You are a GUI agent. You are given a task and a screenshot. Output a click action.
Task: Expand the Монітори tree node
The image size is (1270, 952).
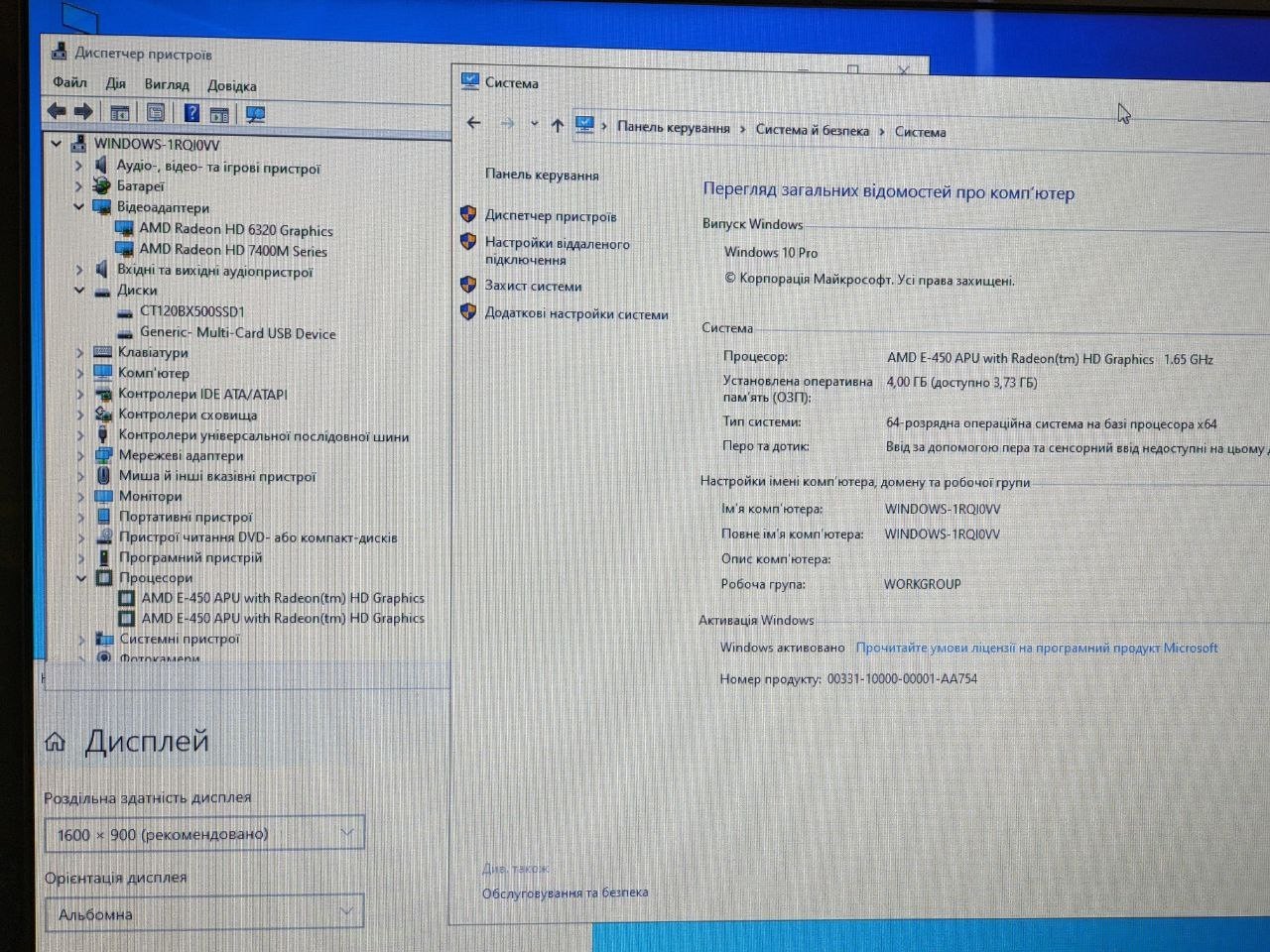pyautogui.click(x=80, y=496)
